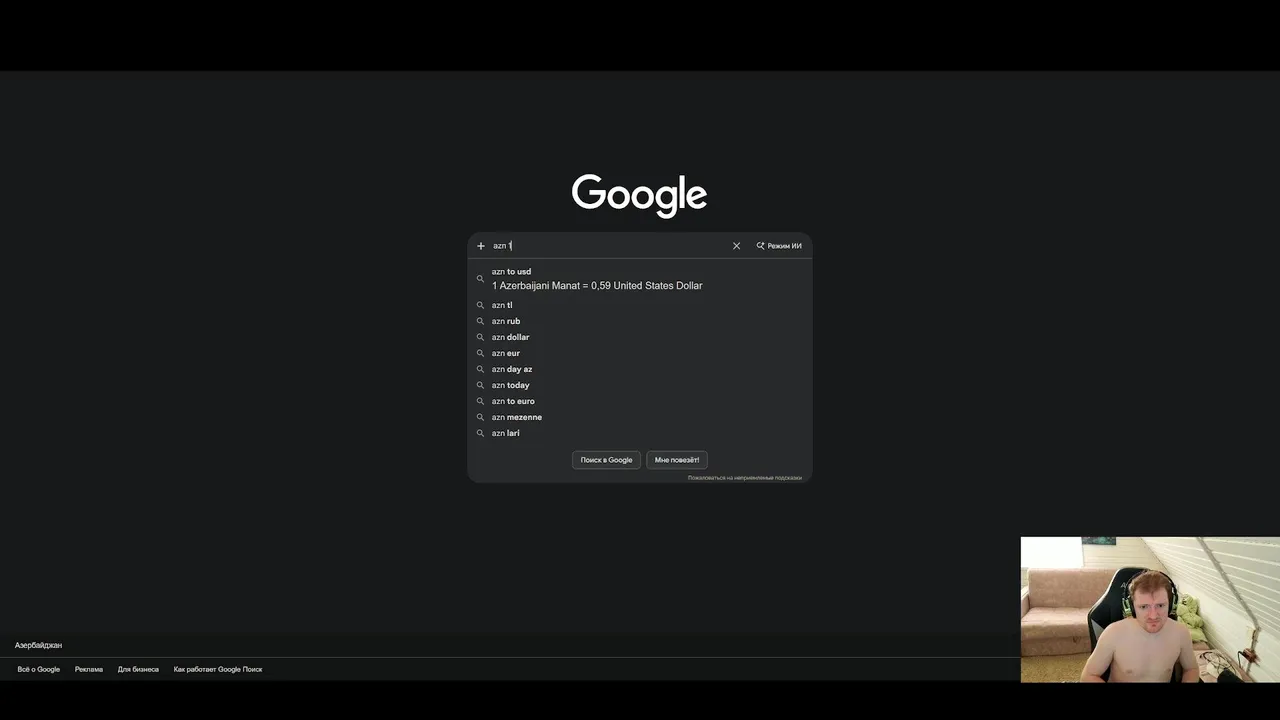This screenshot has width=1280, height=720.
Task: Click search icon next to 'azn today'
Action: (x=480, y=385)
